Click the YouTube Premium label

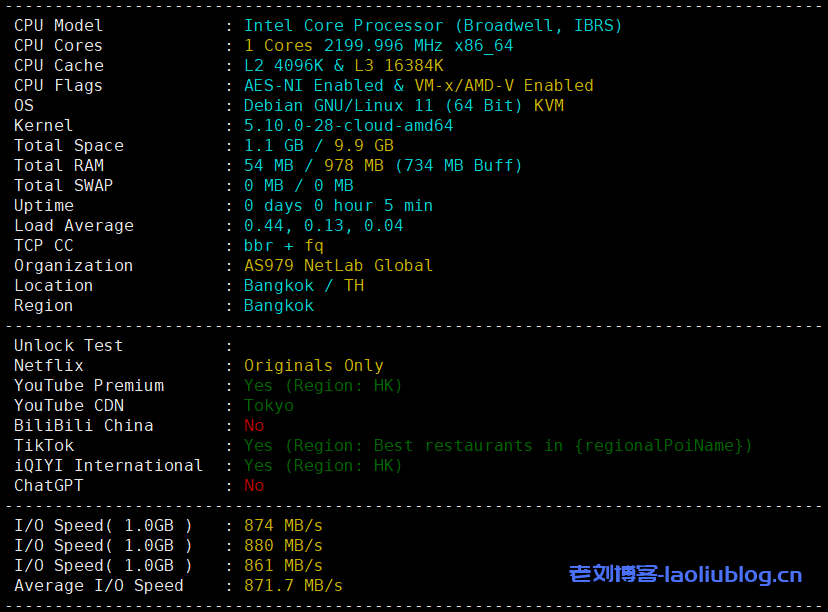coord(89,386)
